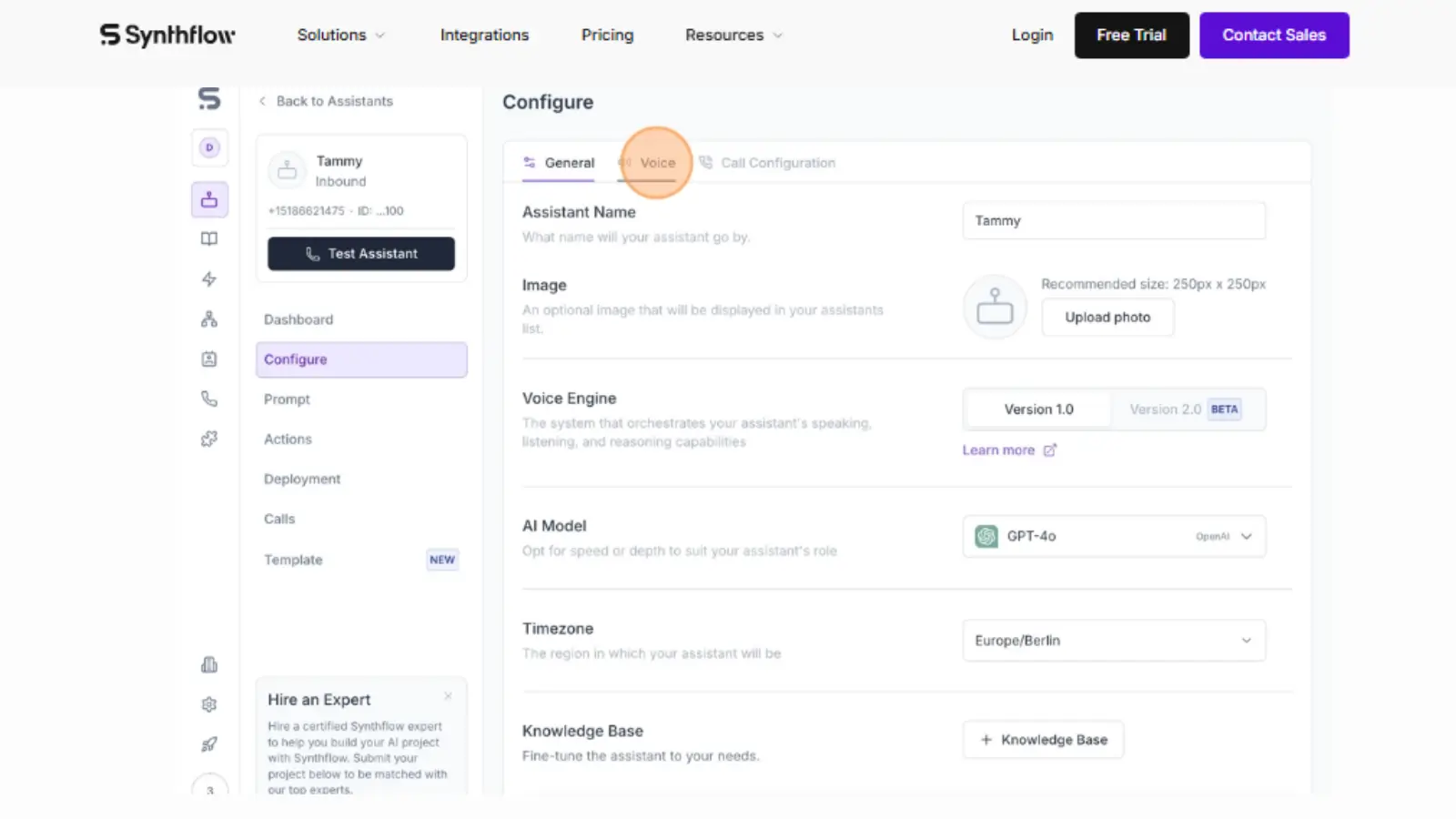Open the gear settings icon in sidebar
This screenshot has height=819, width=1456.
[x=209, y=704]
